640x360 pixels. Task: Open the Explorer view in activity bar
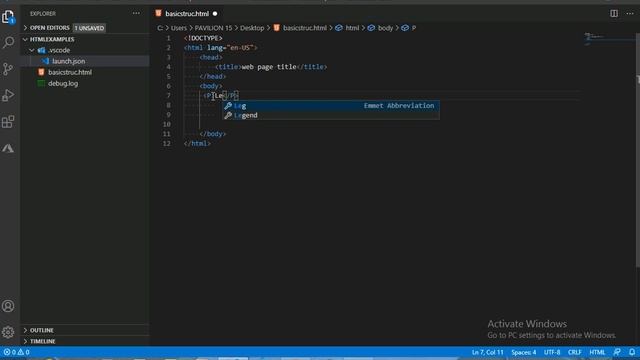tap(8, 17)
